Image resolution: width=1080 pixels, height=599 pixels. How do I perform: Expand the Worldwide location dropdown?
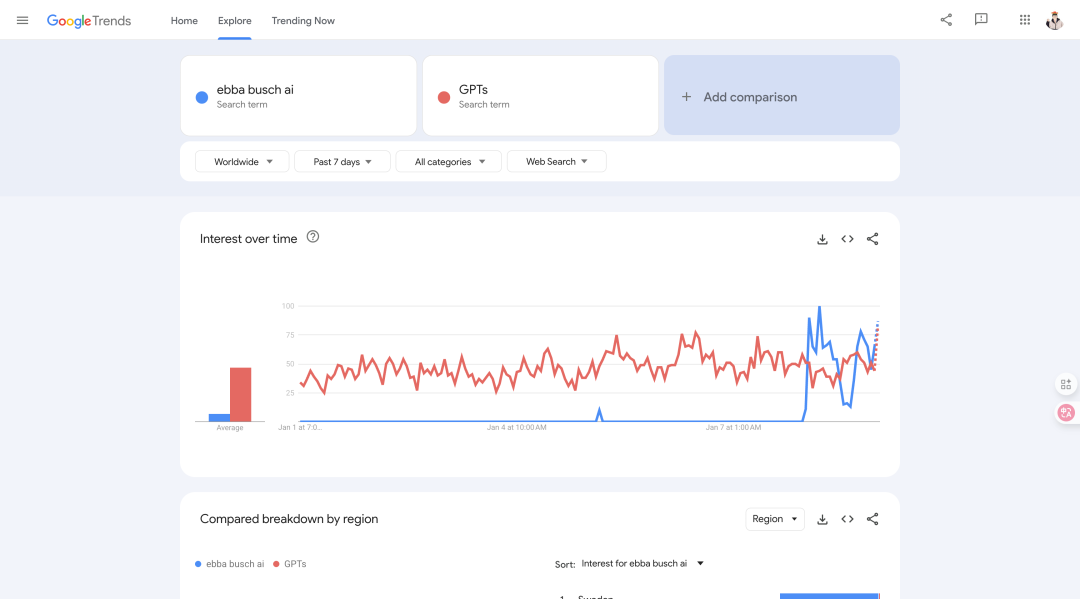click(242, 162)
